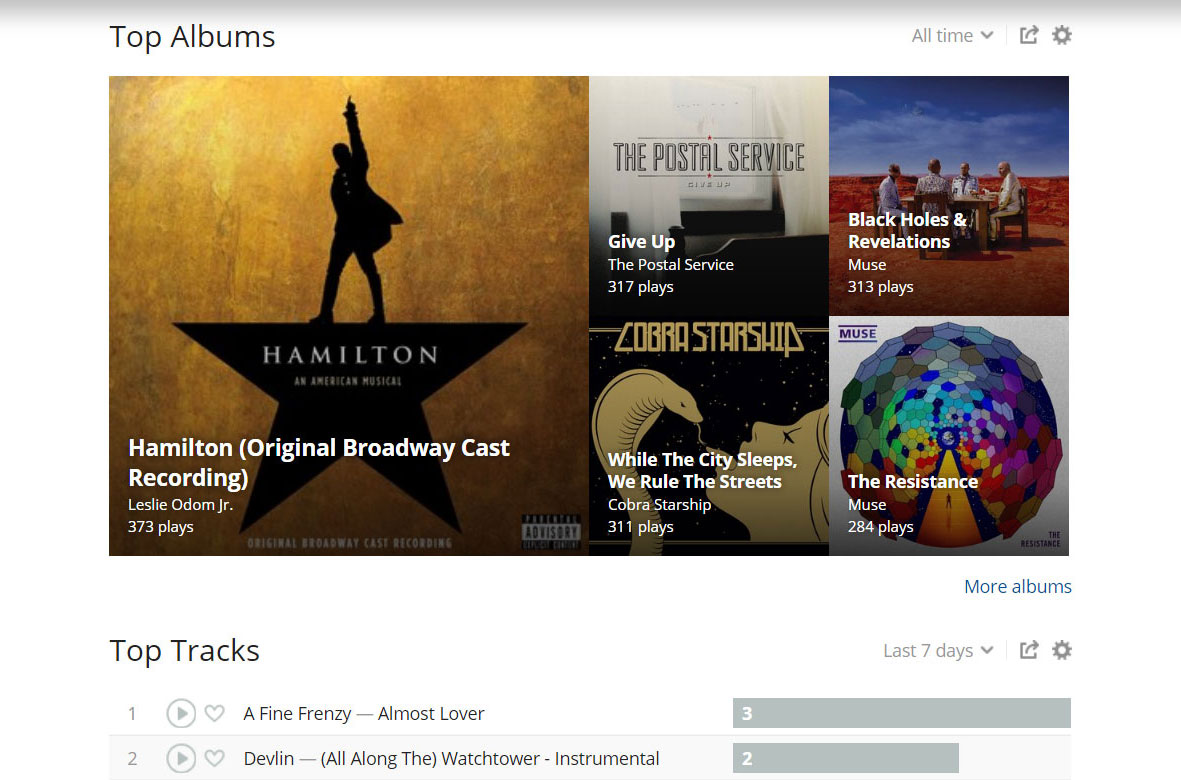Open Top Albums settings gear

point(1062,36)
